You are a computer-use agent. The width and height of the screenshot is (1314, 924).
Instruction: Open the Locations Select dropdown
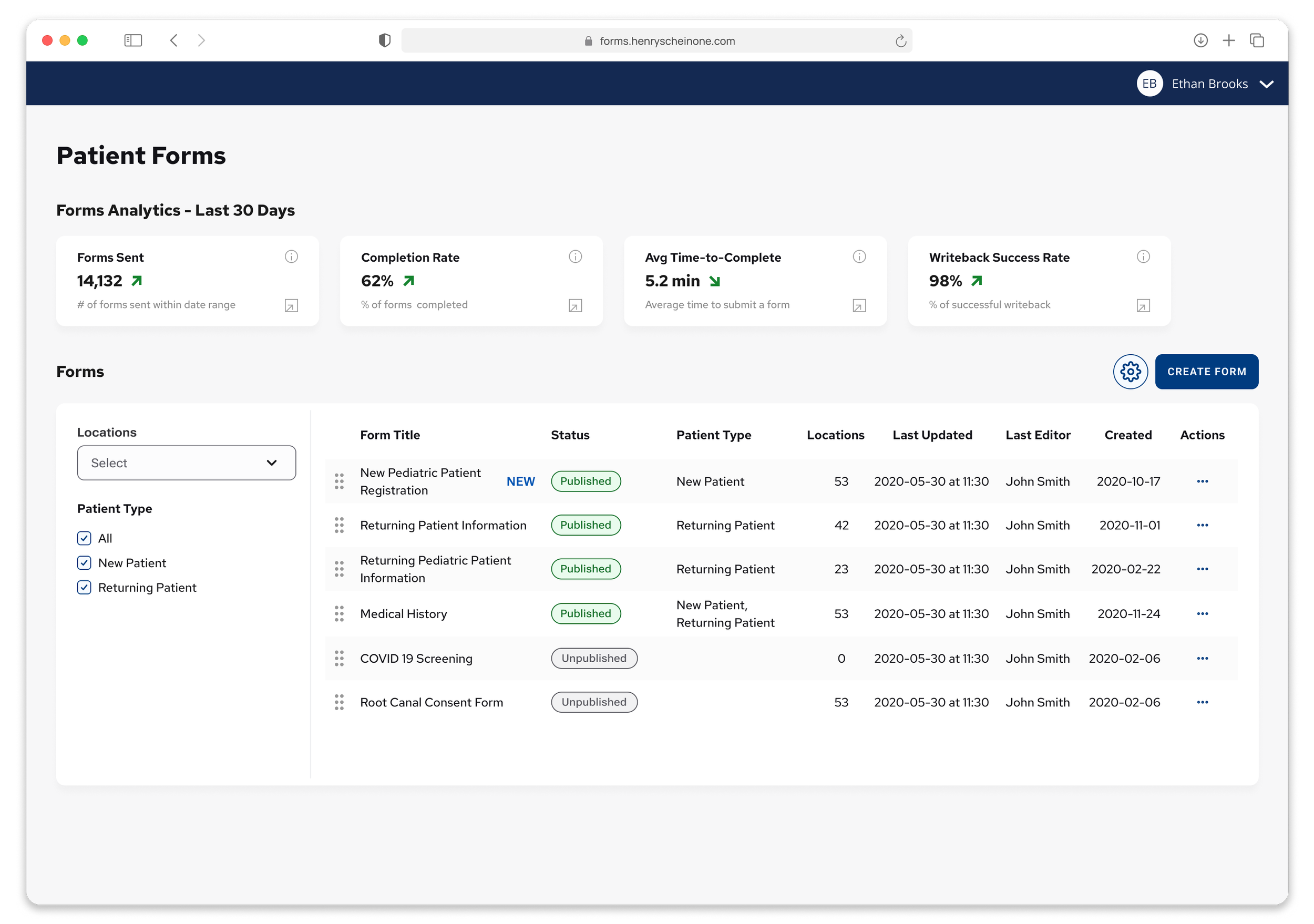[187, 463]
